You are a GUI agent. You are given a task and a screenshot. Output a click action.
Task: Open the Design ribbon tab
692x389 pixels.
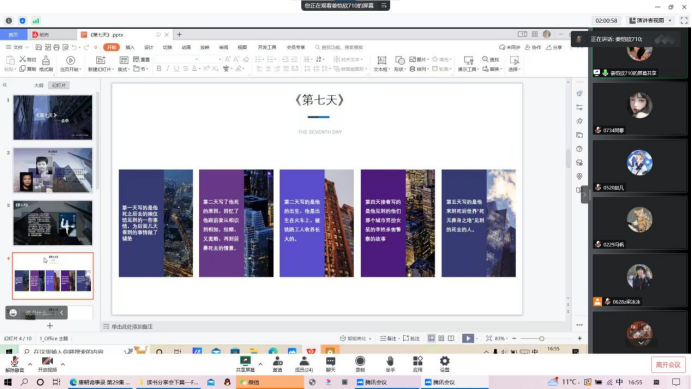point(149,47)
